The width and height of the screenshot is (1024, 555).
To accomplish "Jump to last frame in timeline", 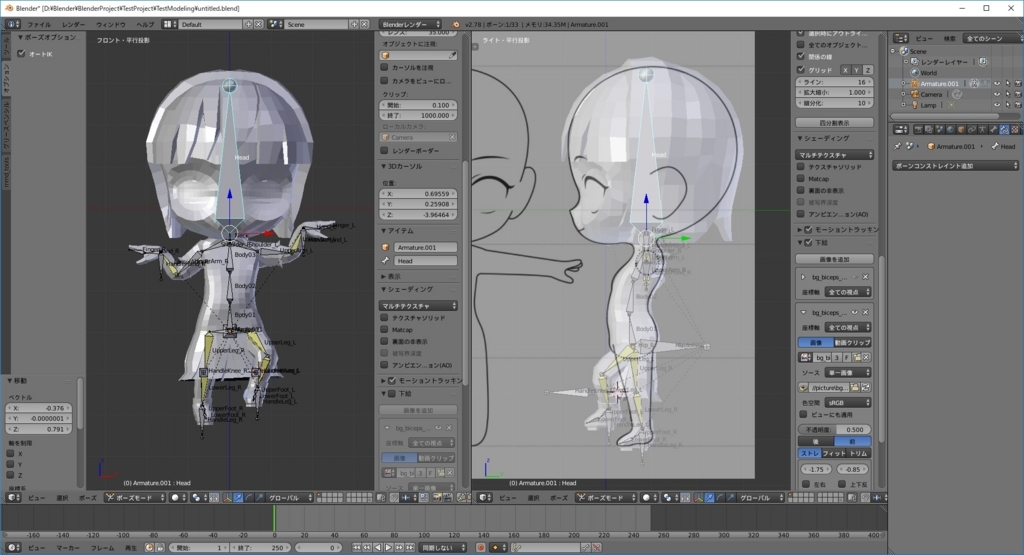I will [x=409, y=547].
